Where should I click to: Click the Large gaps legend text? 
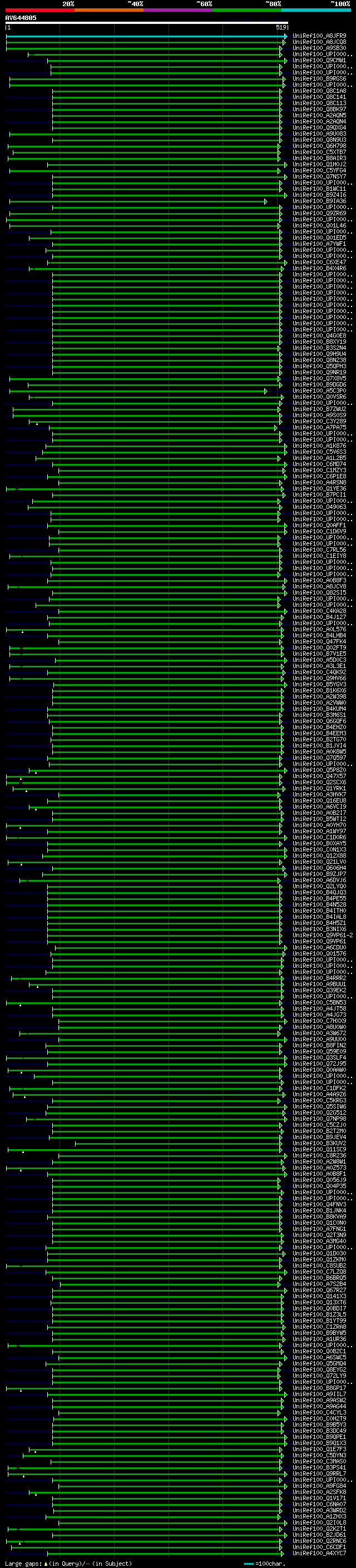(x=24, y=1563)
